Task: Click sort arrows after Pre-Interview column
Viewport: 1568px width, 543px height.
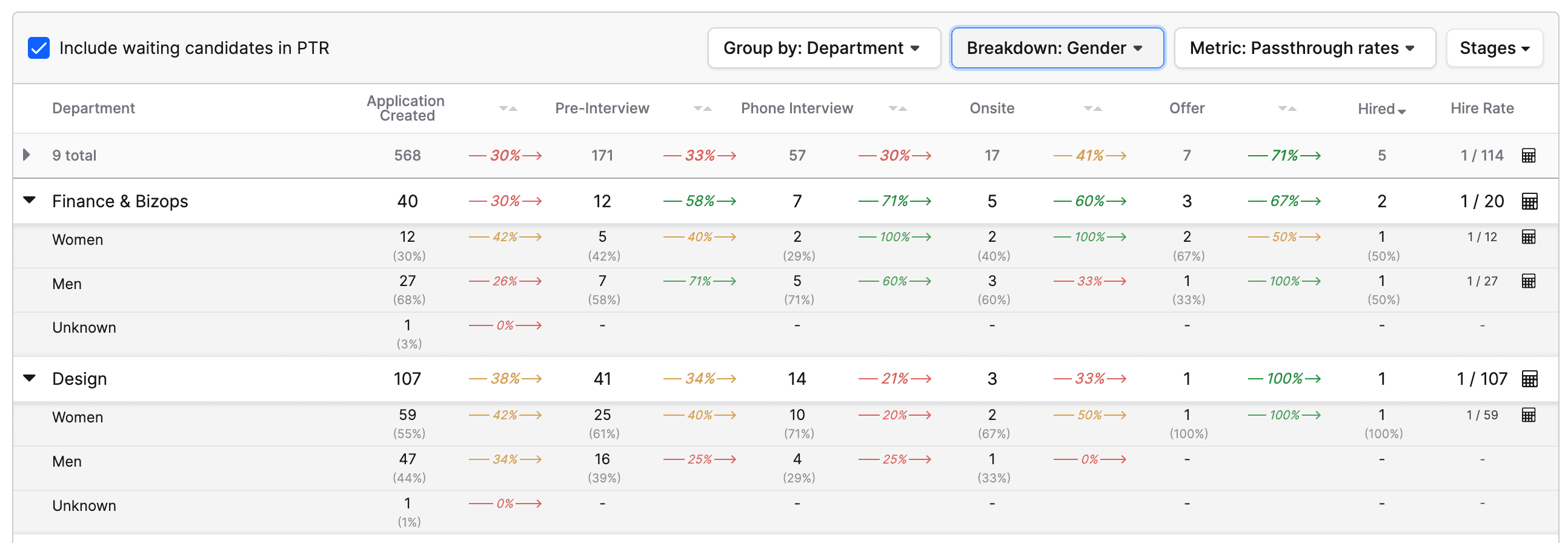Action: pos(702,108)
